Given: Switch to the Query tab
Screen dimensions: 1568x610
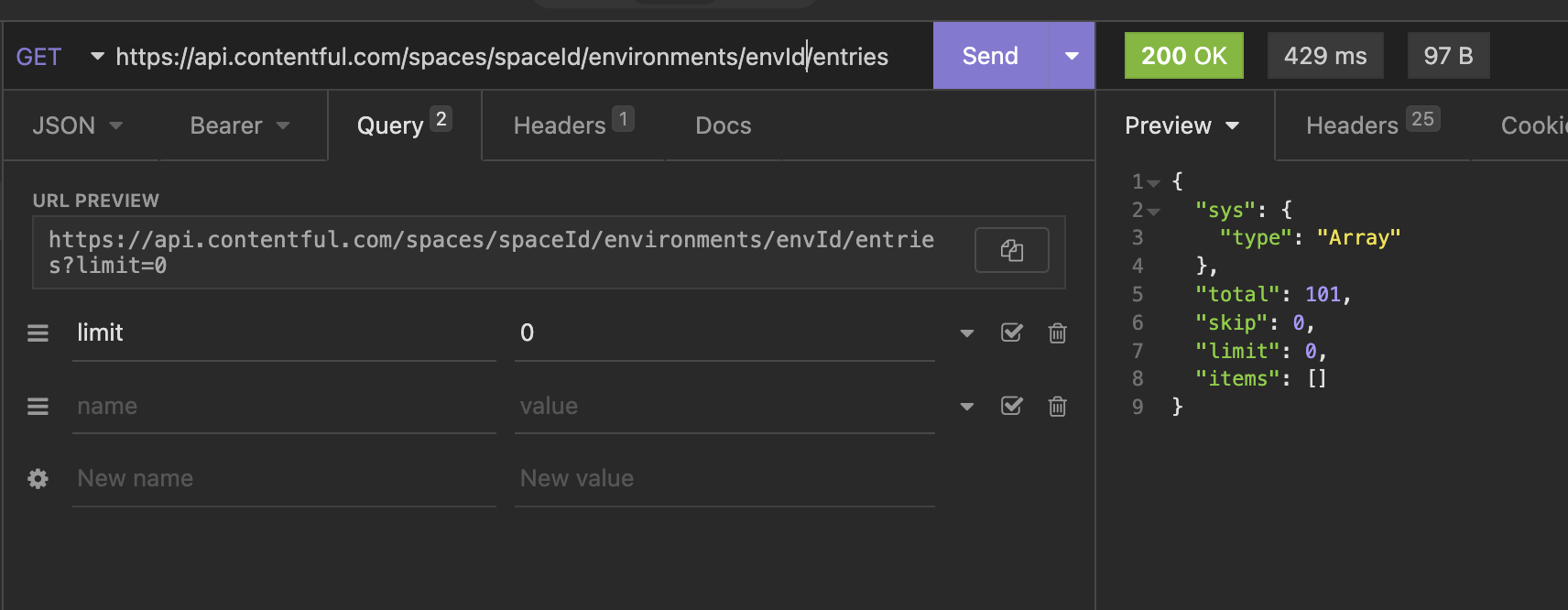Looking at the screenshot, I should click(404, 125).
